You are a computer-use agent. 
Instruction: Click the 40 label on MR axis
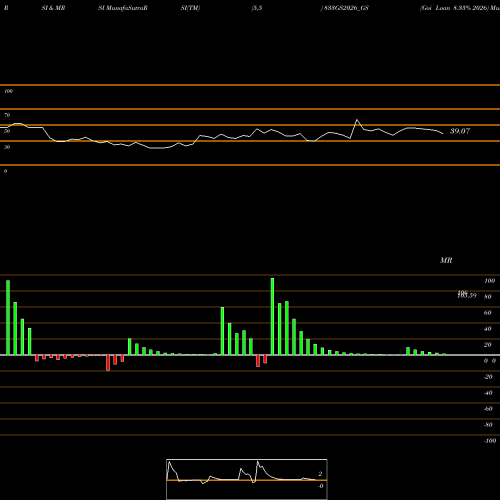pos(488,329)
